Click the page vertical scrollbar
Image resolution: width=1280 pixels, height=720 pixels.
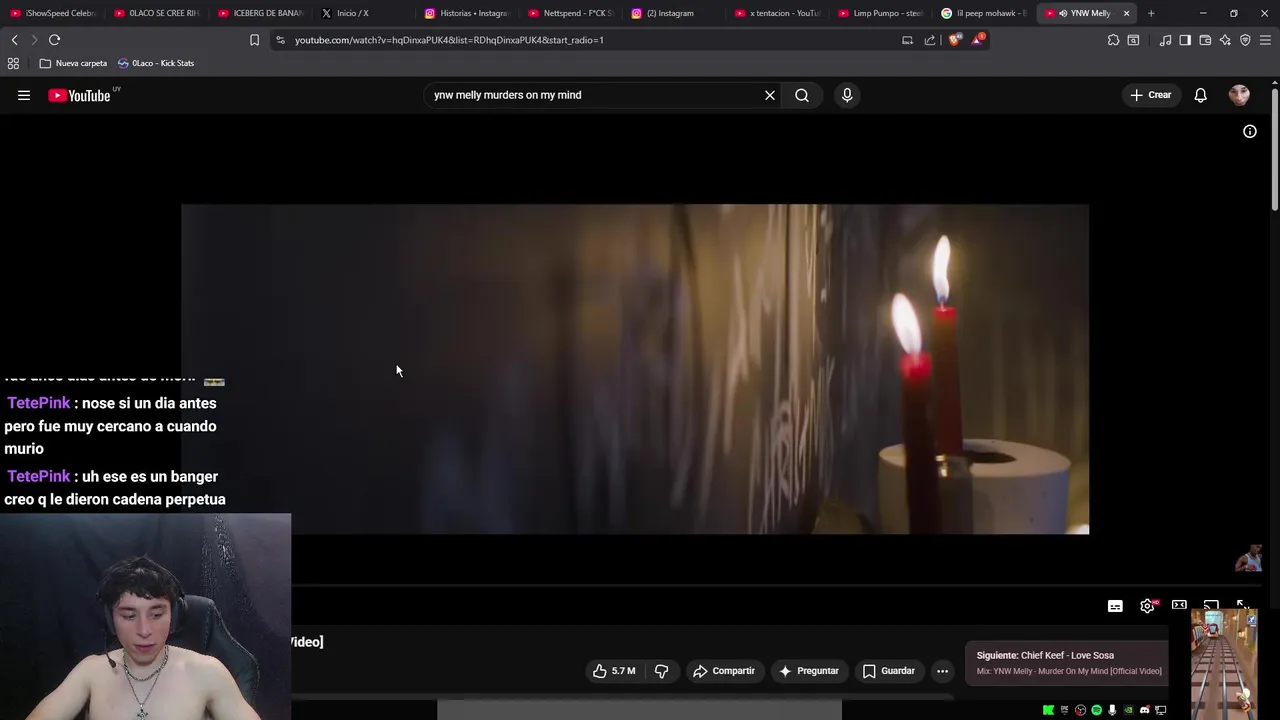[x=1275, y=150]
